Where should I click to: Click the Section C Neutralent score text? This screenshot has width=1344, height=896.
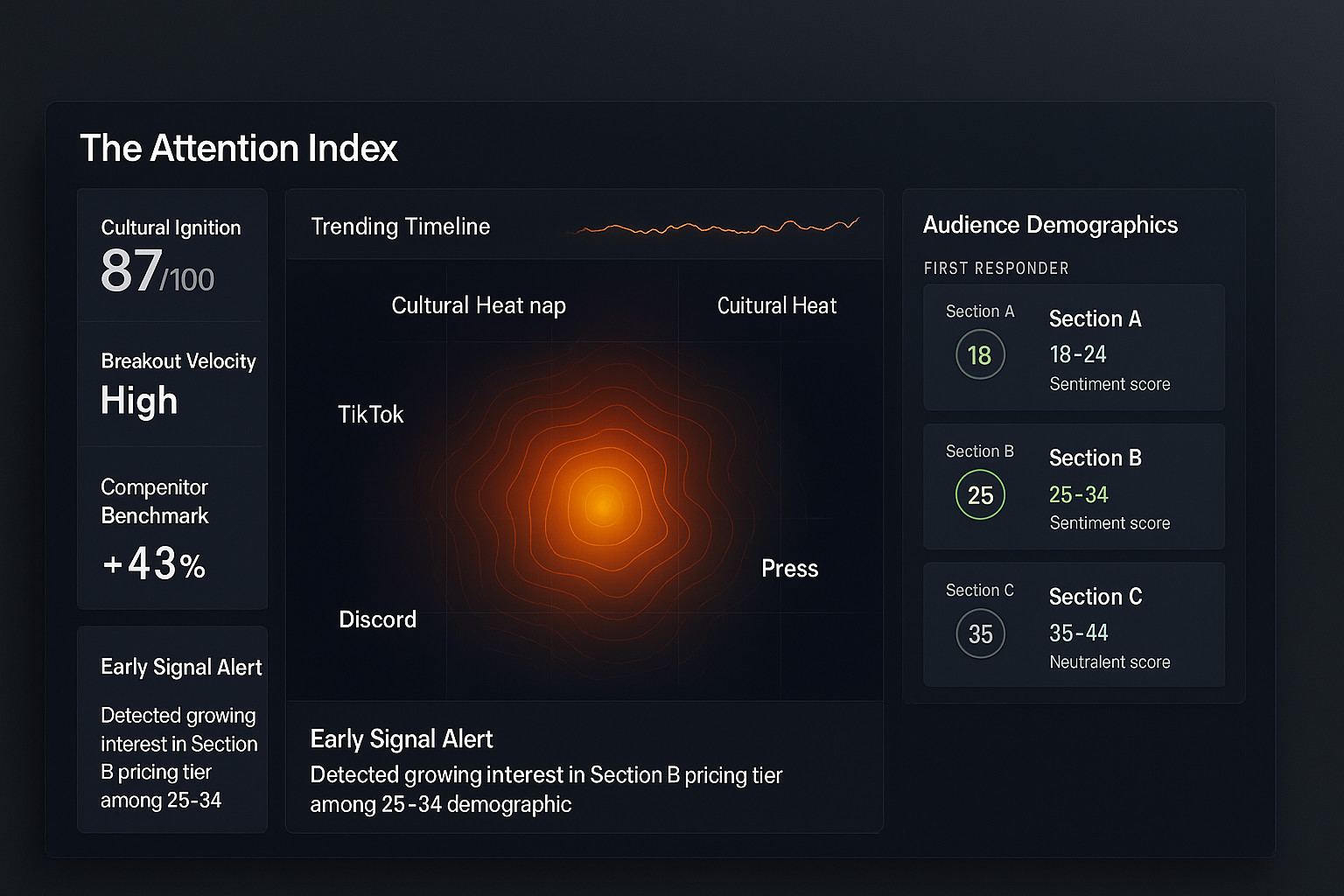point(1109,662)
